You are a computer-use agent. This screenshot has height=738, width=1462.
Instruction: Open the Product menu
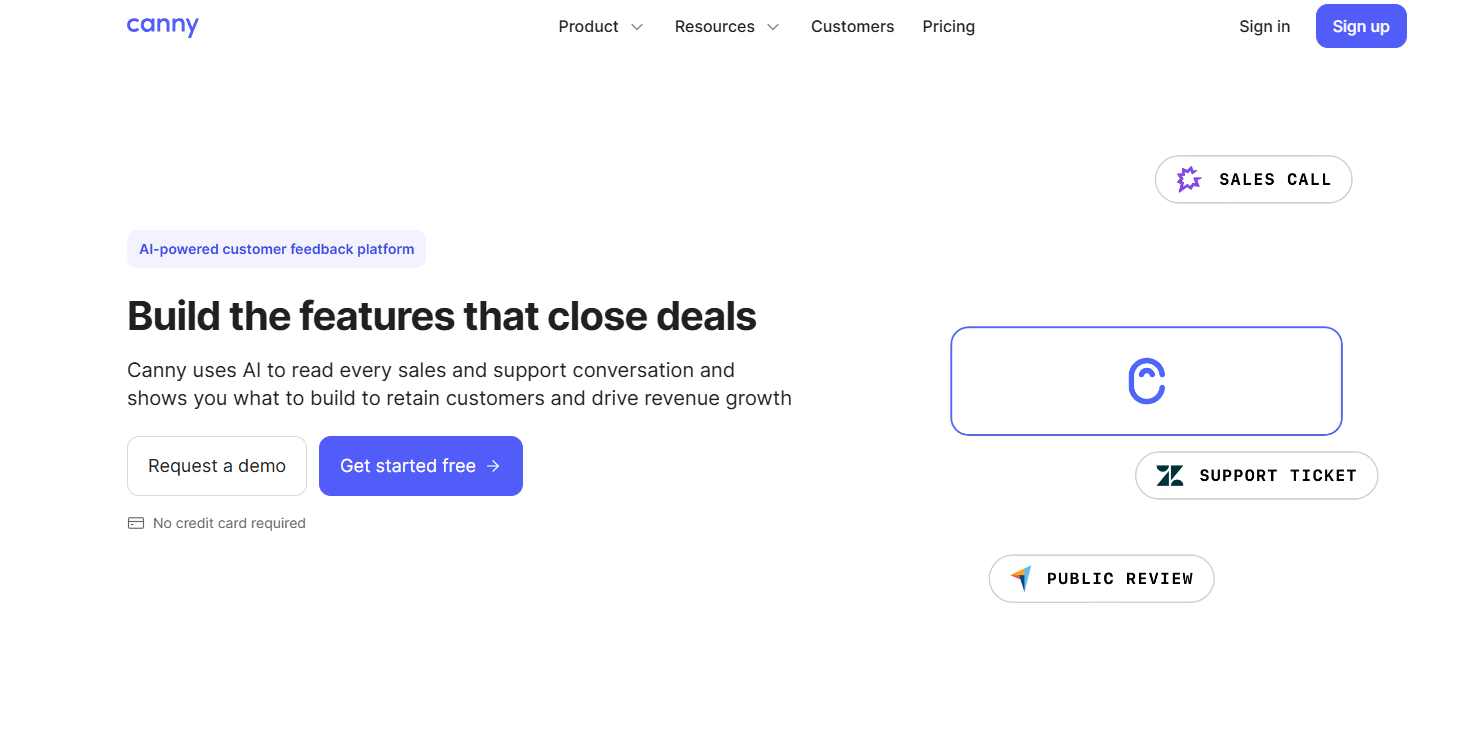point(601,27)
